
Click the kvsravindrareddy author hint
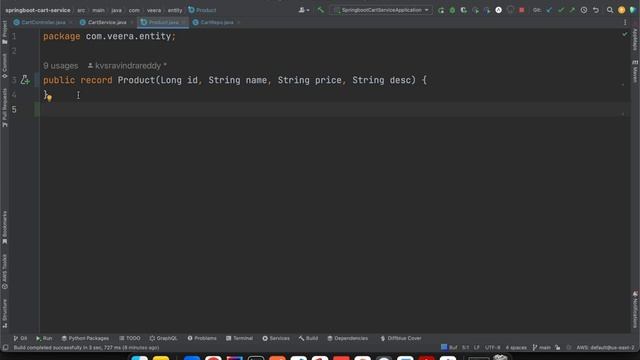pyautogui.click(x=127, y=66)
